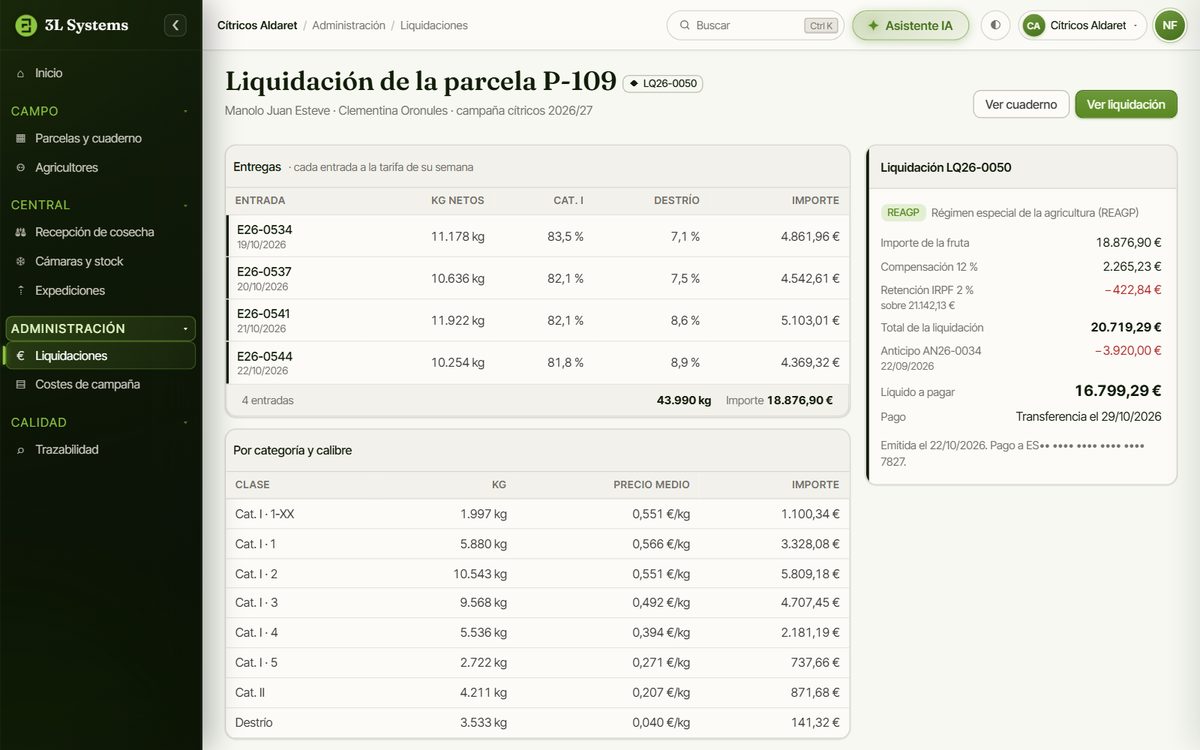Click the Ctrl K shortcut badge
This screenshot has height=750, width=1200.
coord(821,26)
